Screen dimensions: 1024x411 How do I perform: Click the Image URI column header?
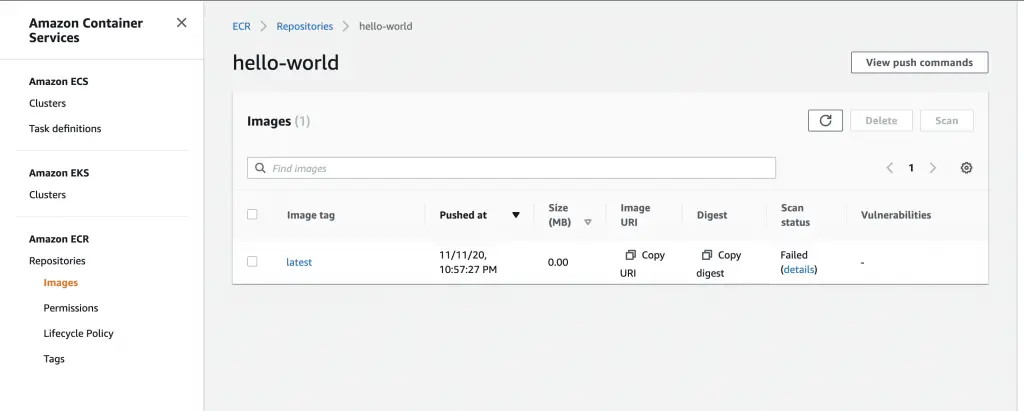(x=635, y=215)
